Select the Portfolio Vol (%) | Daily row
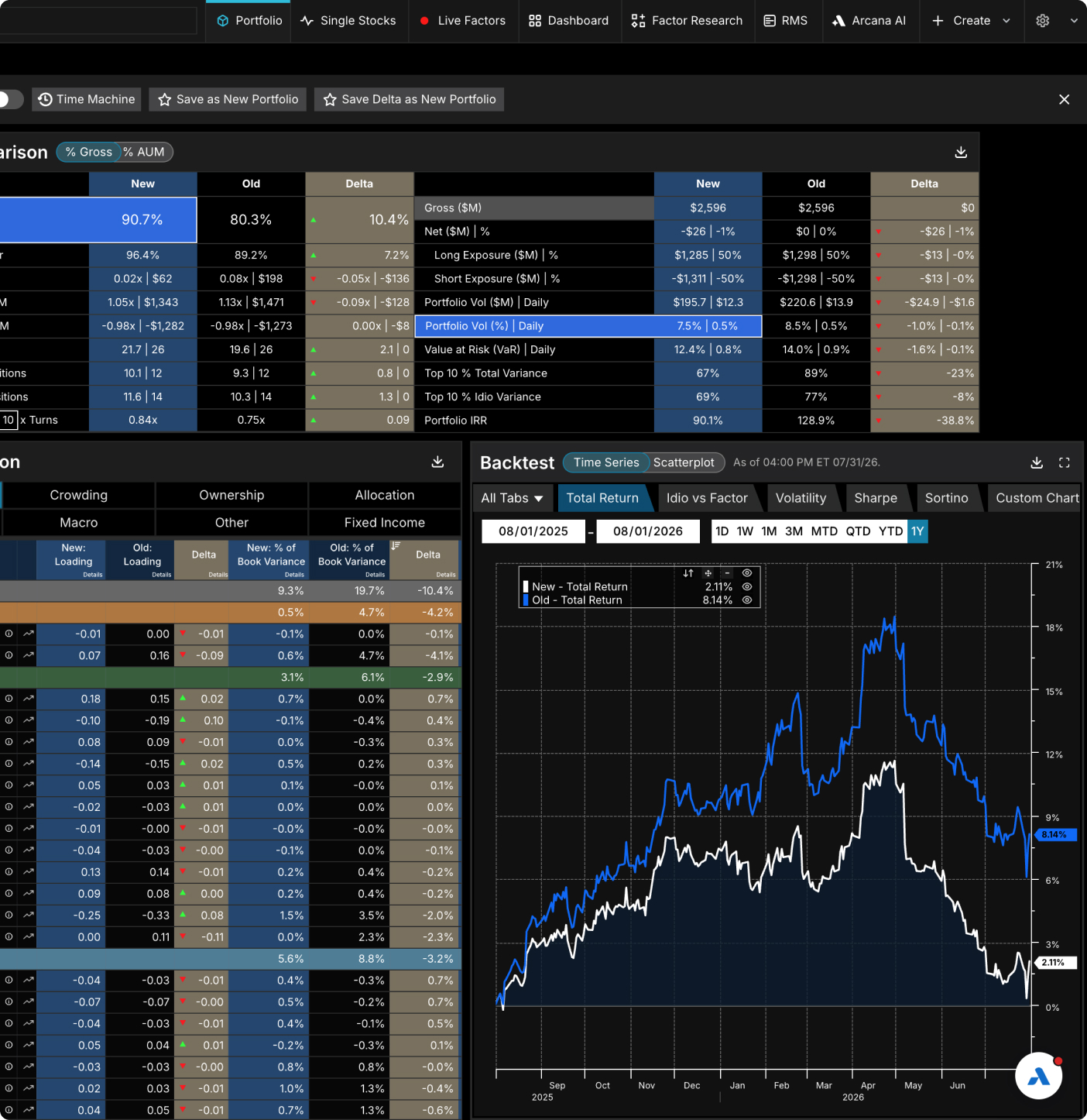This screenshot has width=1087, height=1120. coord(588,326)
